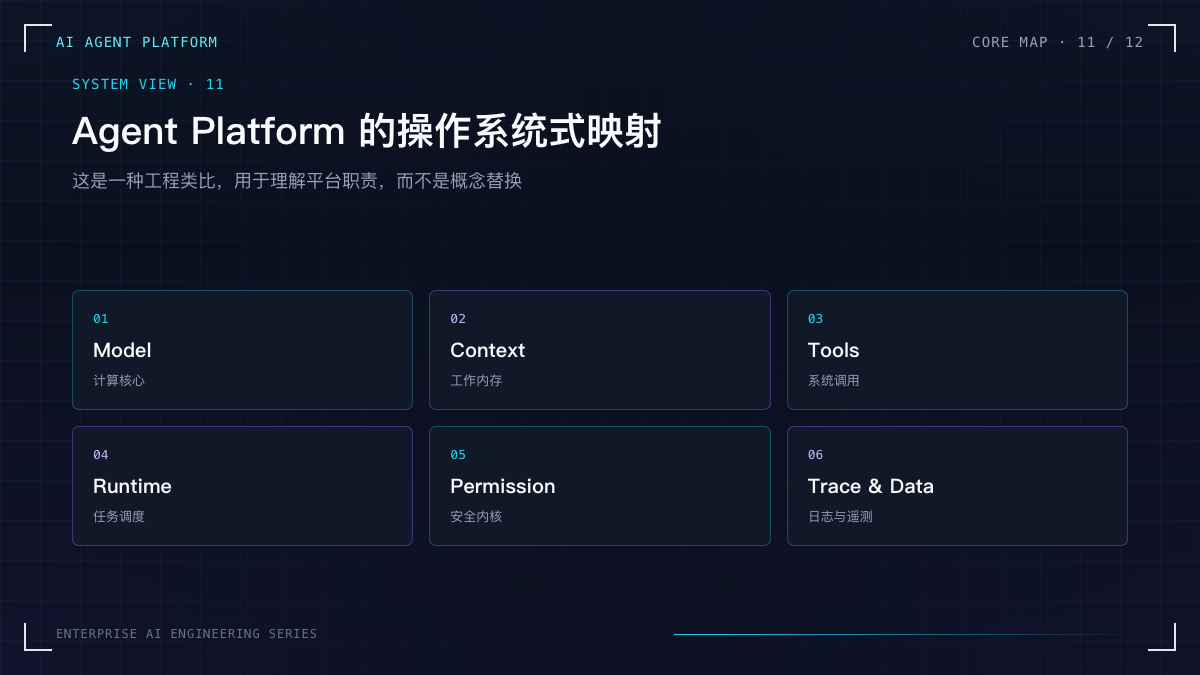The width and height of the screenshot is (1200, 675).
Task: Select the Runtime card
Action: tap(242, 486)
